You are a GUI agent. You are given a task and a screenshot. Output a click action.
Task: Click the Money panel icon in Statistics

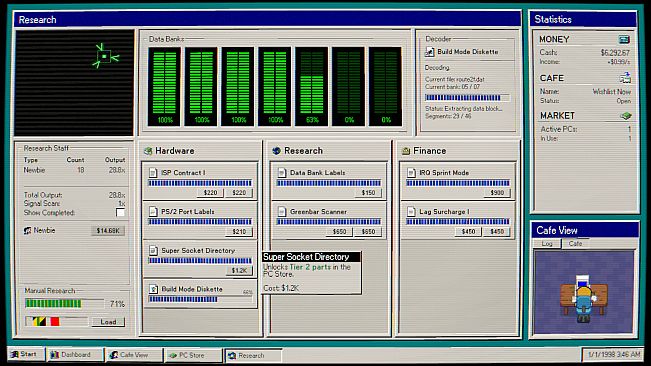[x=624, y=39]
